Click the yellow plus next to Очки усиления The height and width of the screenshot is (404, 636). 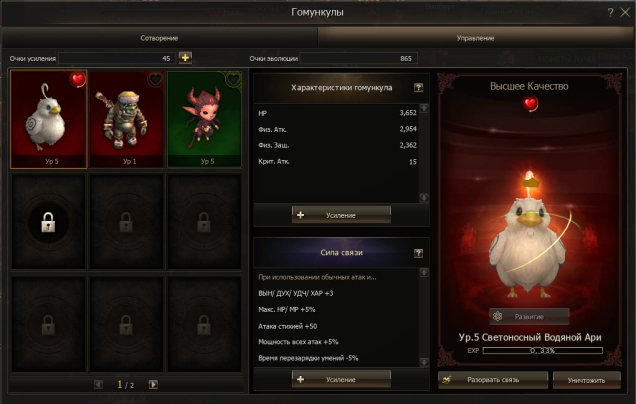click(x=185, y=58)
